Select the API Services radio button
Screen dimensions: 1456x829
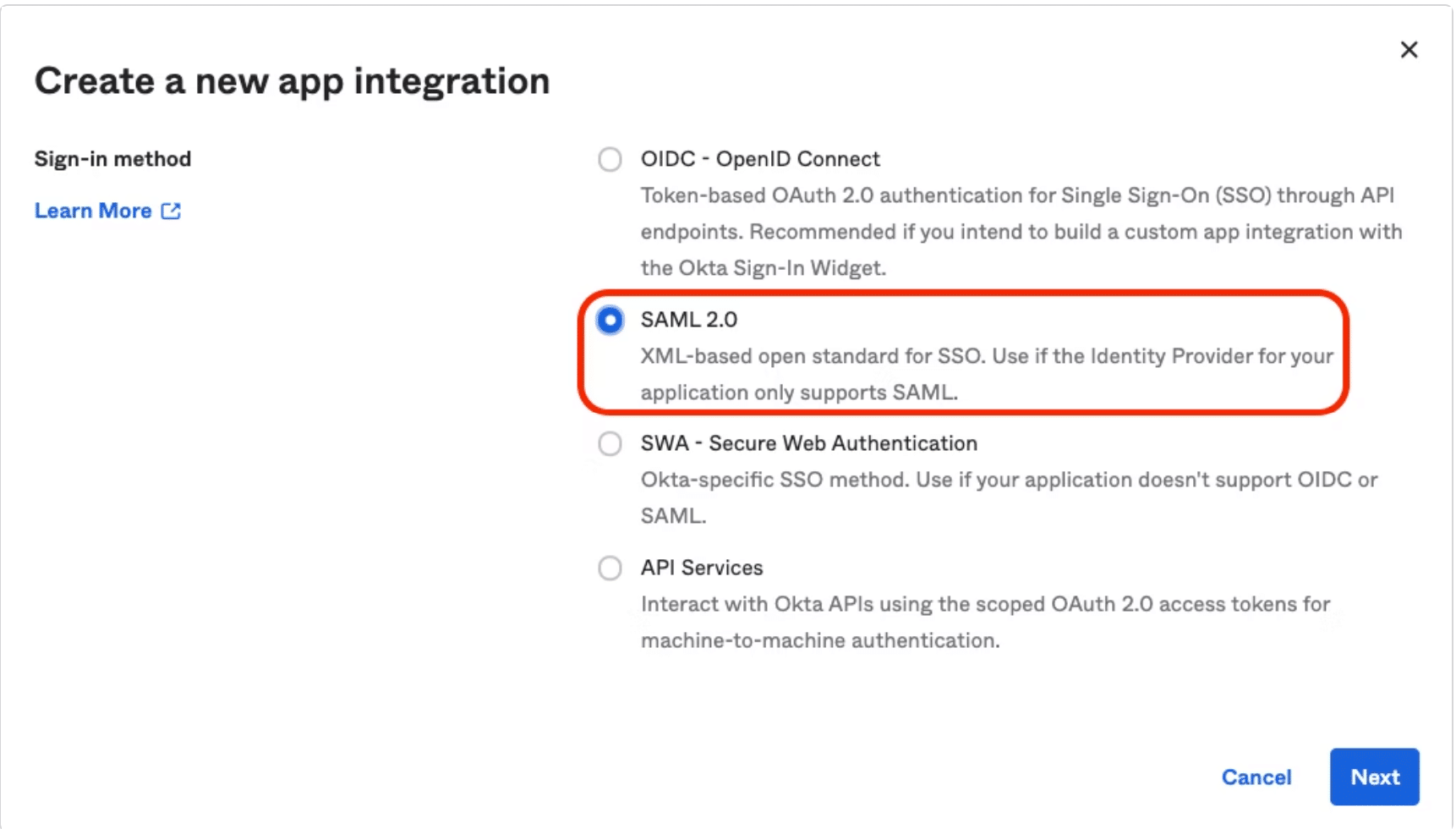click(610, 568)
